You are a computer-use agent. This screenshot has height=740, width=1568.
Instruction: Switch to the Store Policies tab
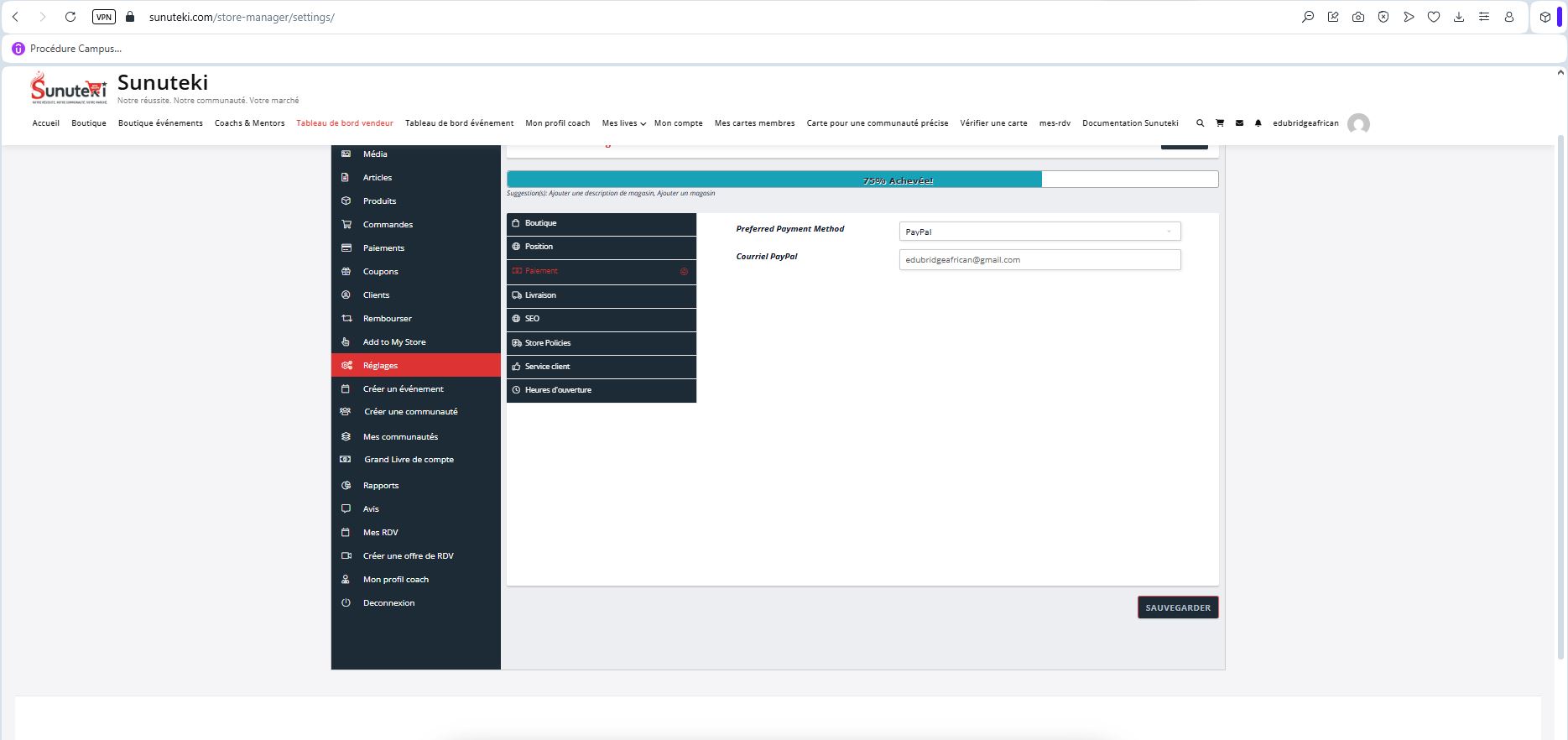pyautogui.click(x=601, y=343)
